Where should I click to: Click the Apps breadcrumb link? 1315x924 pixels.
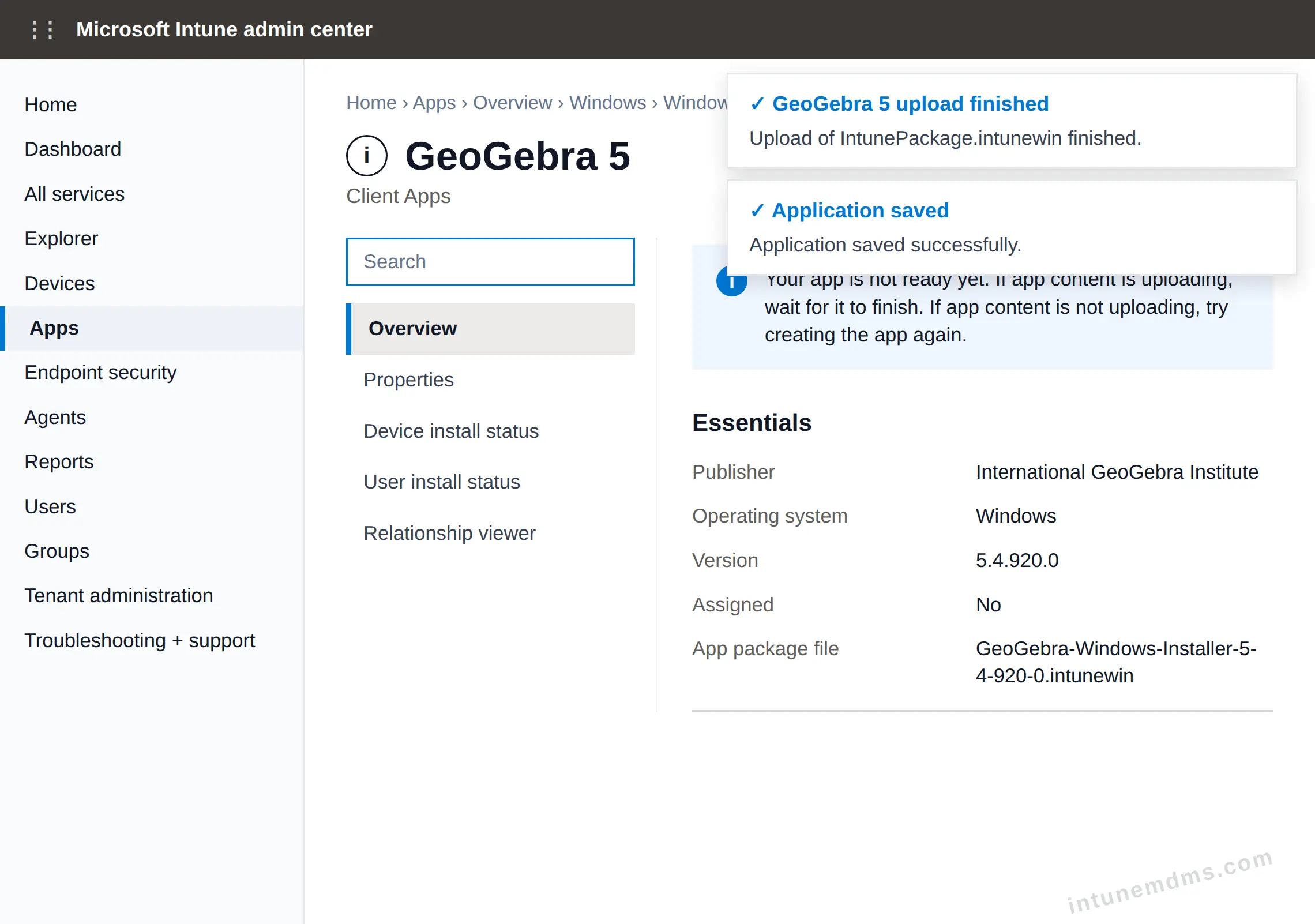pos(434,103)
